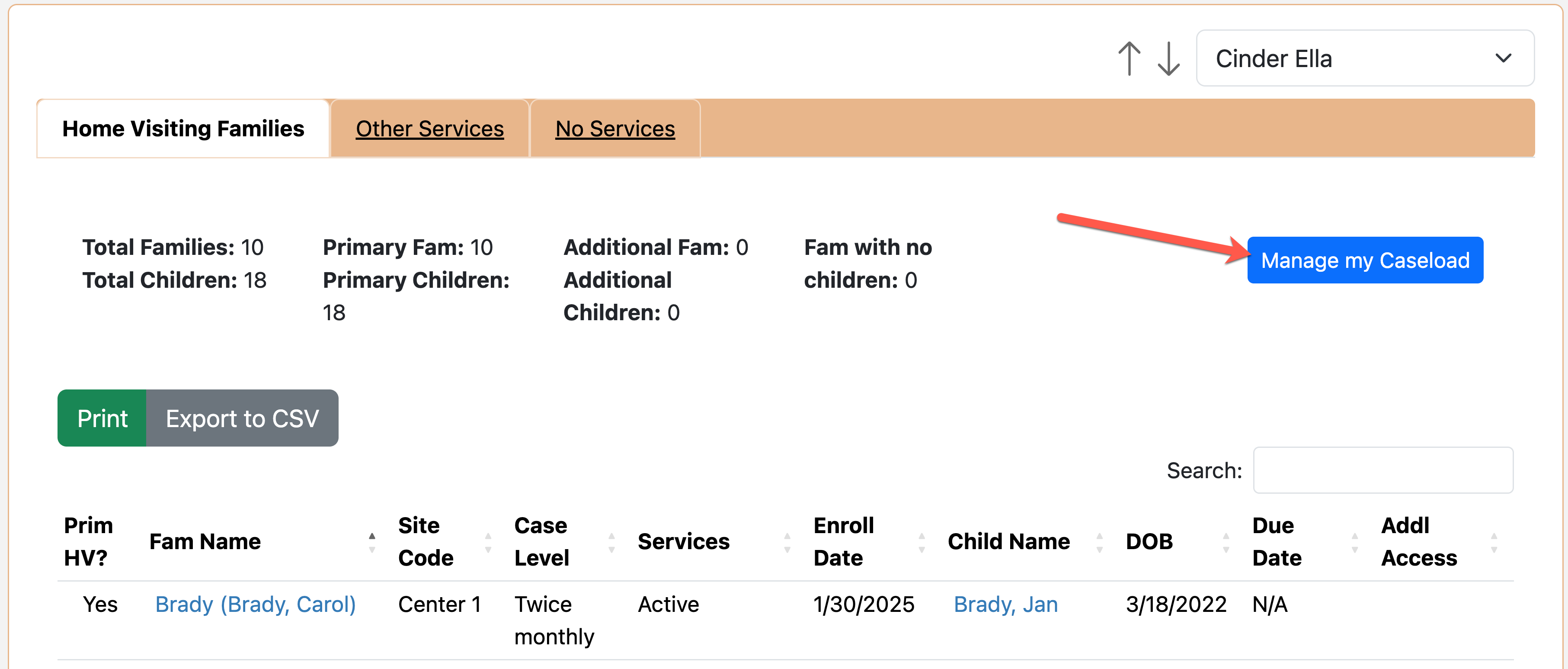Open the Brady (Brady, Carol) family link
This screenshot has height=669, width=1568.
pos(256,605)
